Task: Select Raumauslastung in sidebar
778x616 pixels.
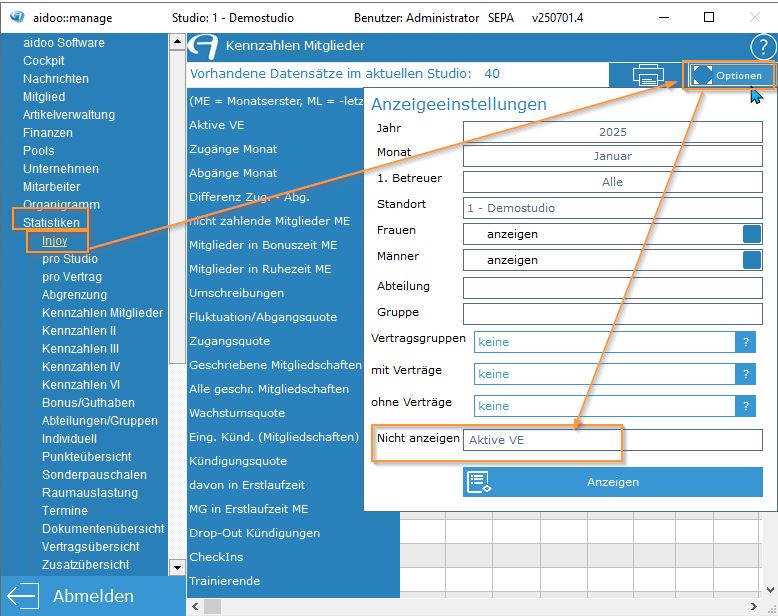Action: (90, 493)
